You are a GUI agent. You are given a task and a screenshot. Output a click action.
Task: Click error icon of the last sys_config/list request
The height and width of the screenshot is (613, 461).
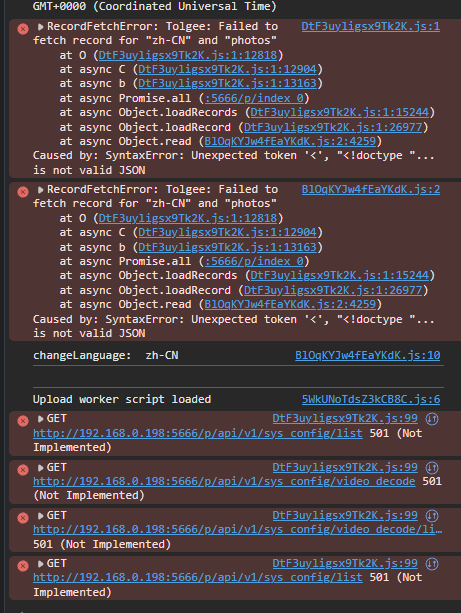tap(23, 566)
